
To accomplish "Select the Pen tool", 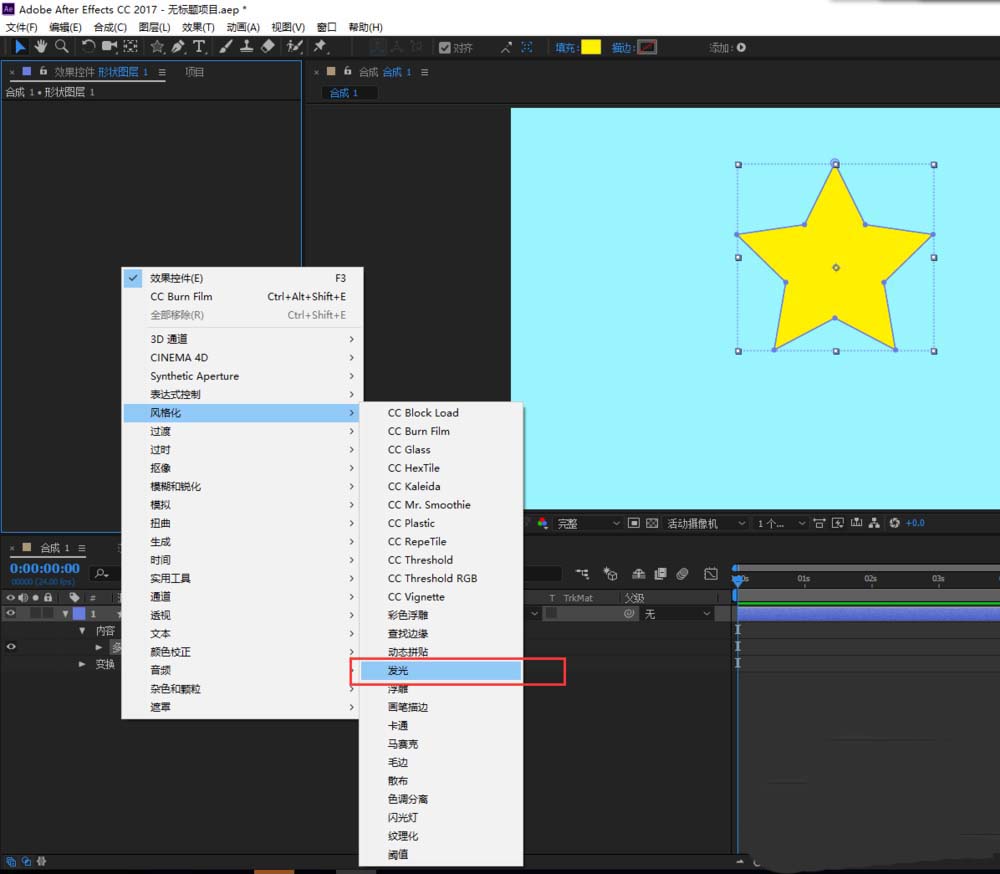I will [178, 47].
